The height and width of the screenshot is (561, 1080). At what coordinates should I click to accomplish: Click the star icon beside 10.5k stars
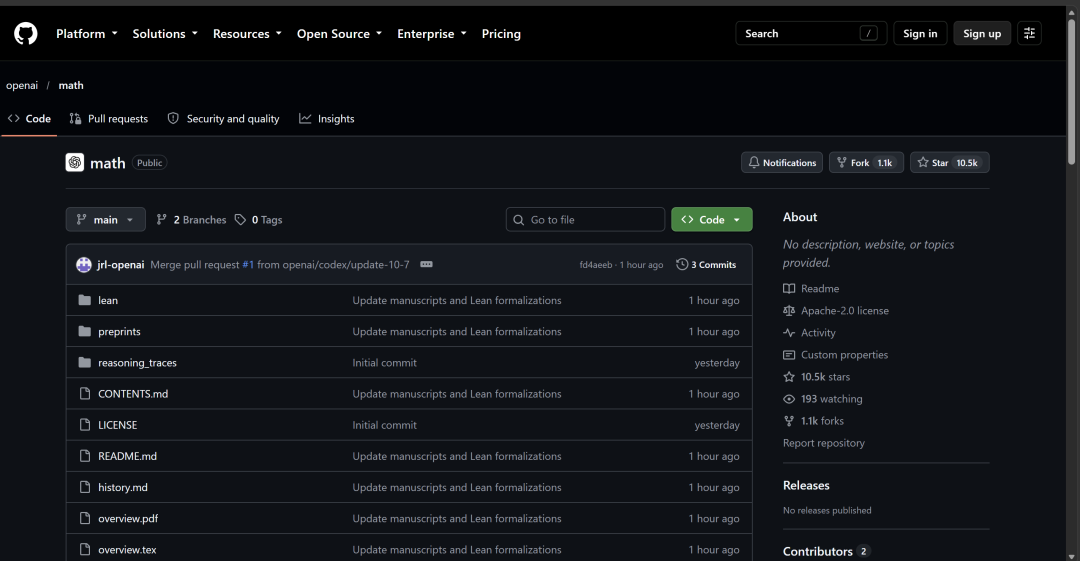coord(789,376)
